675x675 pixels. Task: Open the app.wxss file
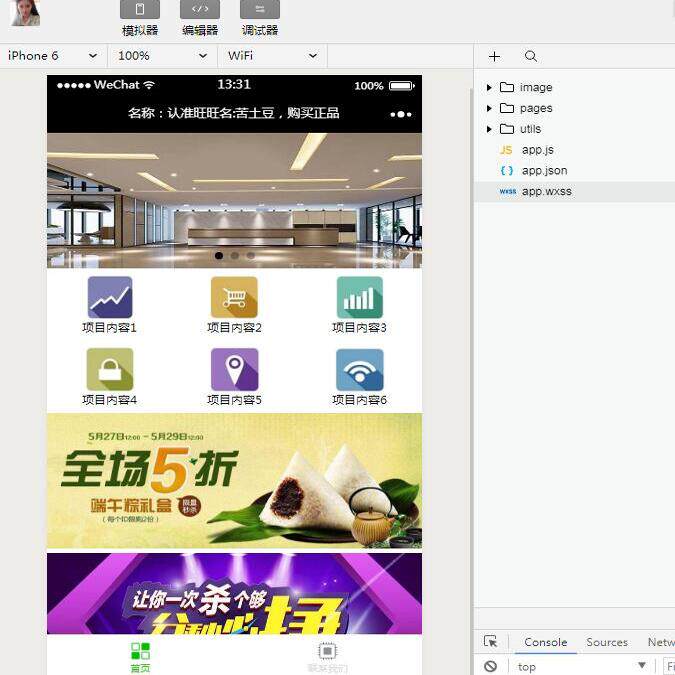pos(574,192)
